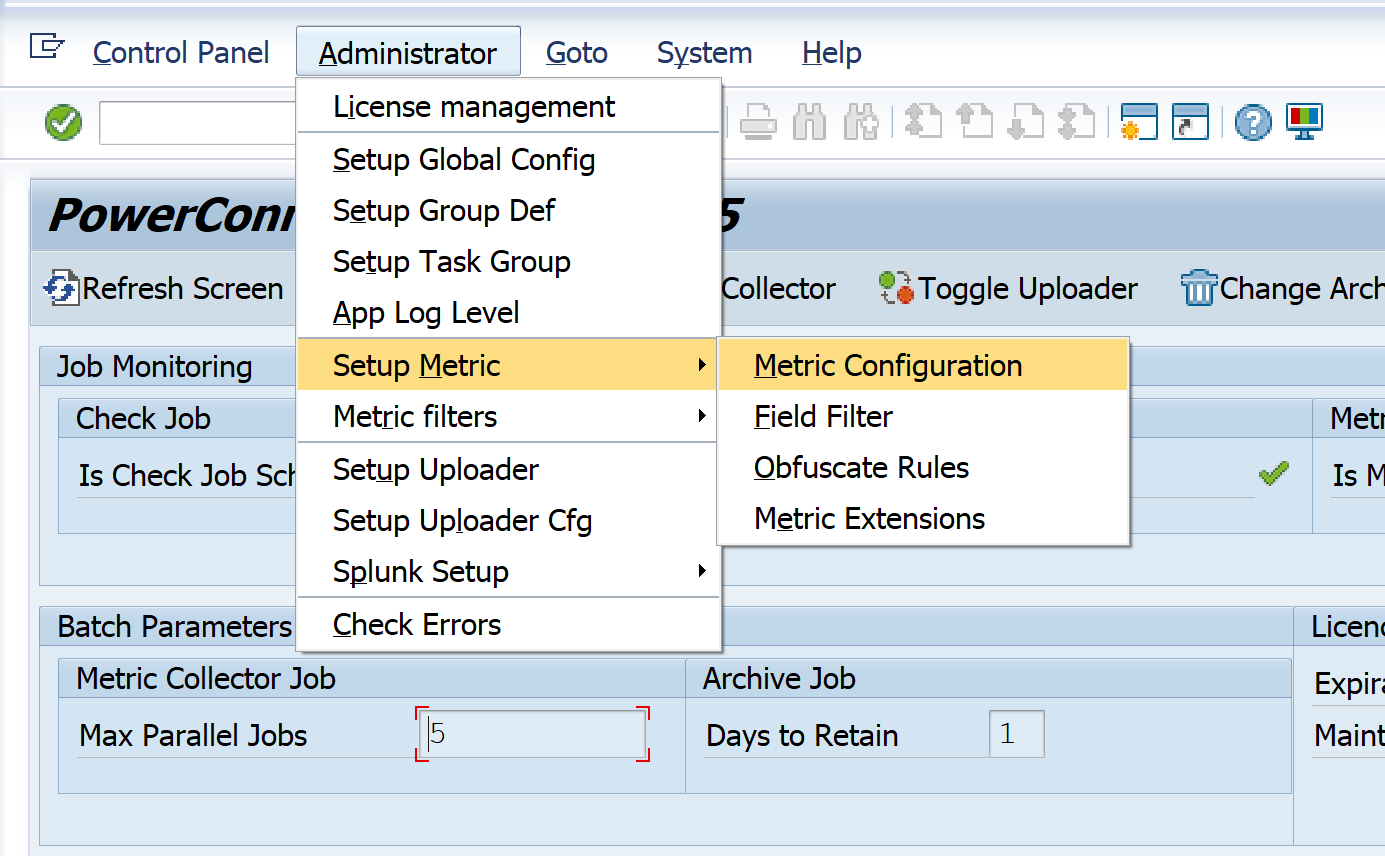The height and width of the screenshot is (856, 1385).
Task: Toggle the Uploader on or off
Action: tap(1008, 289)
